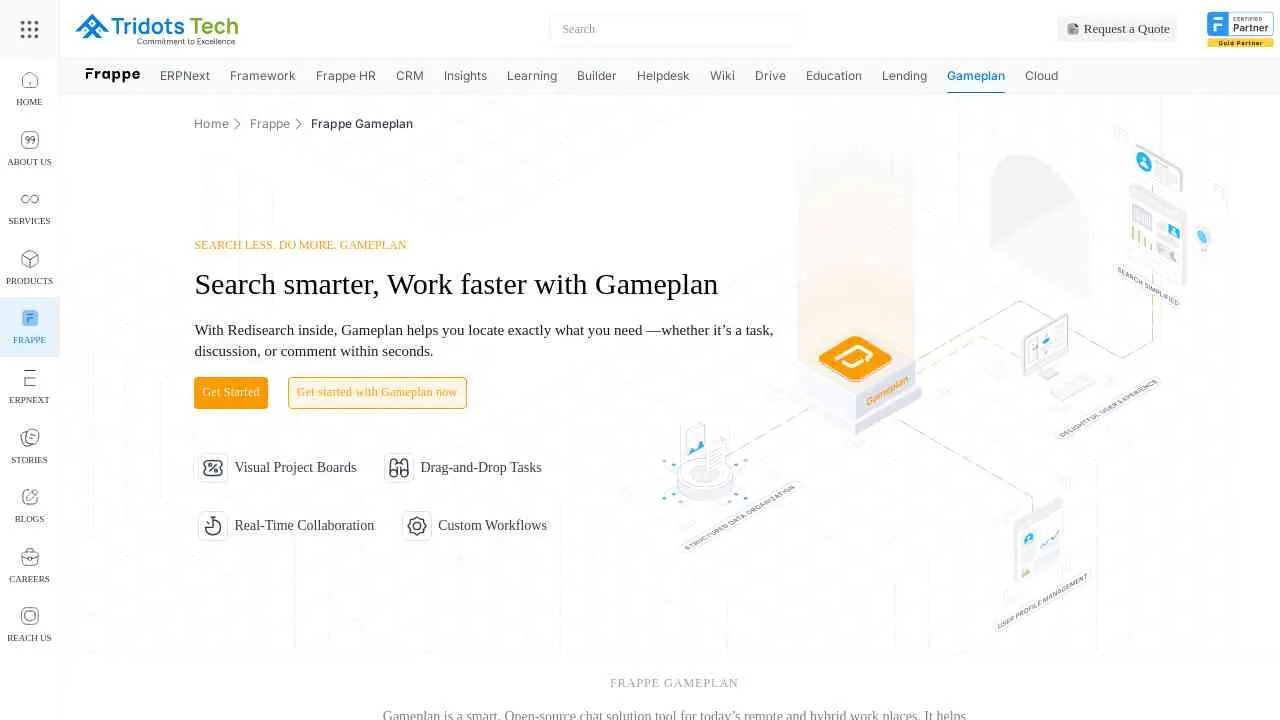
Task: Open the Blogs sidebar icon
Action: coord(29,497)
